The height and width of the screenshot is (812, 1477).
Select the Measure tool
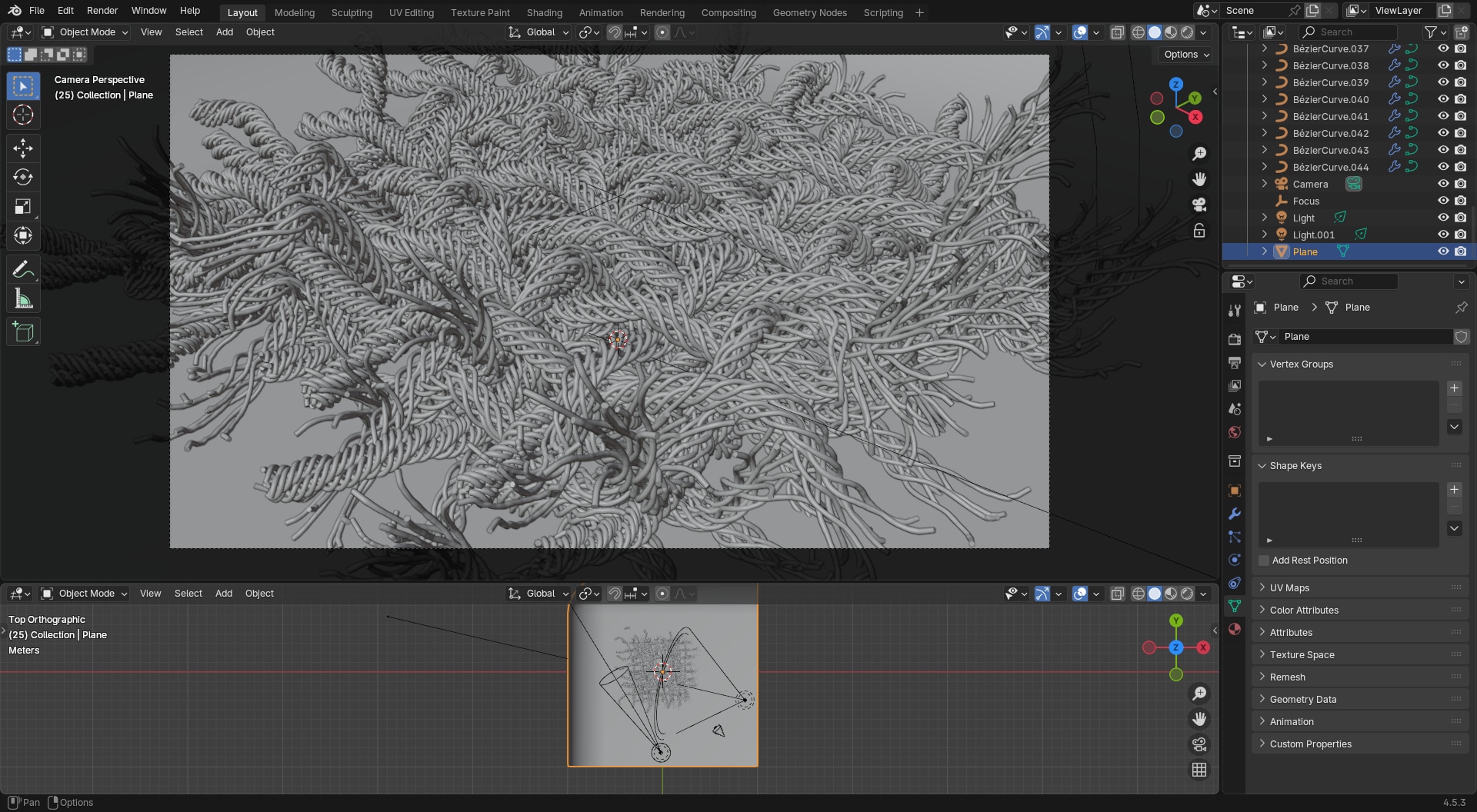pyautogui.click(x=23, y=299)
